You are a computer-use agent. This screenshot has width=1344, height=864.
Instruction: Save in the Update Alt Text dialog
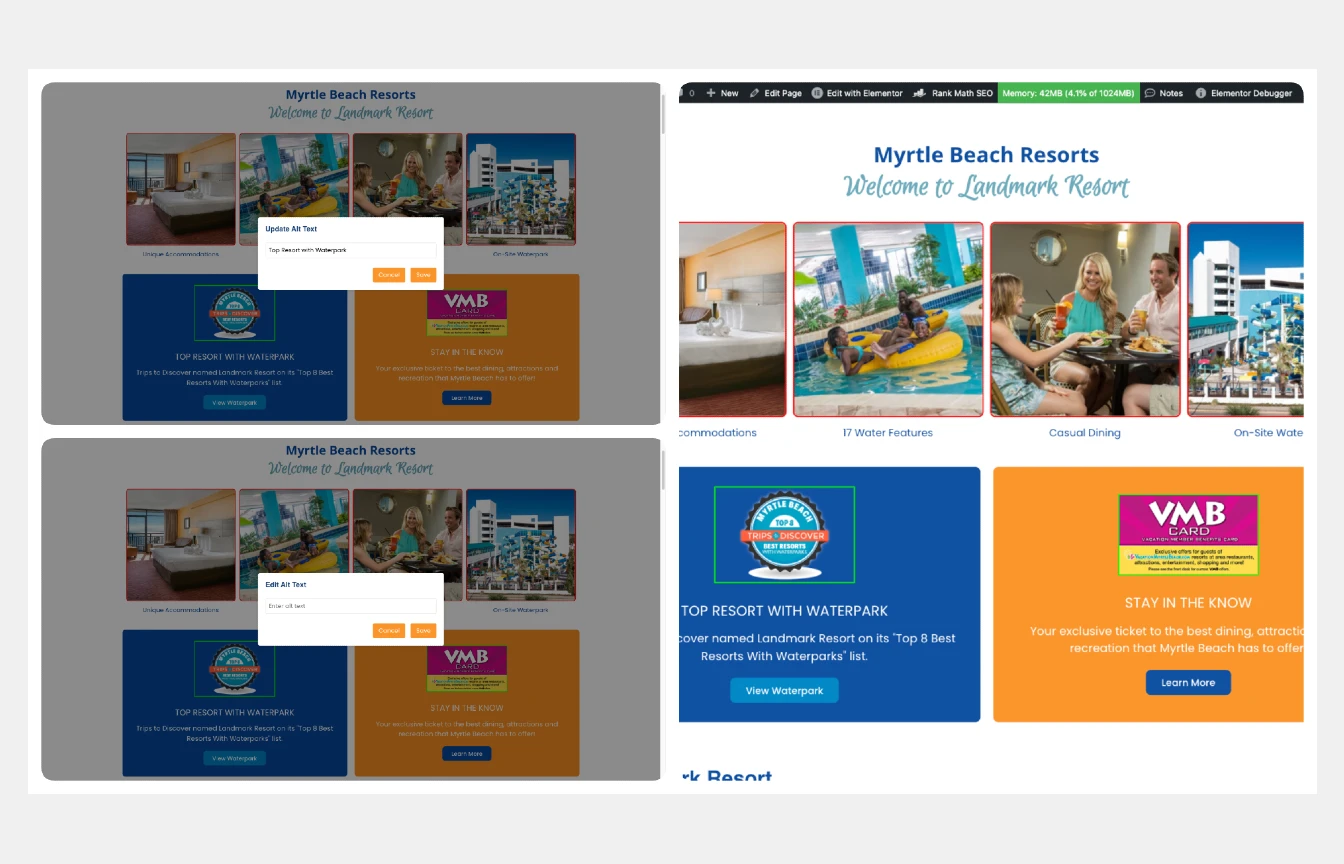click(423, 275)
